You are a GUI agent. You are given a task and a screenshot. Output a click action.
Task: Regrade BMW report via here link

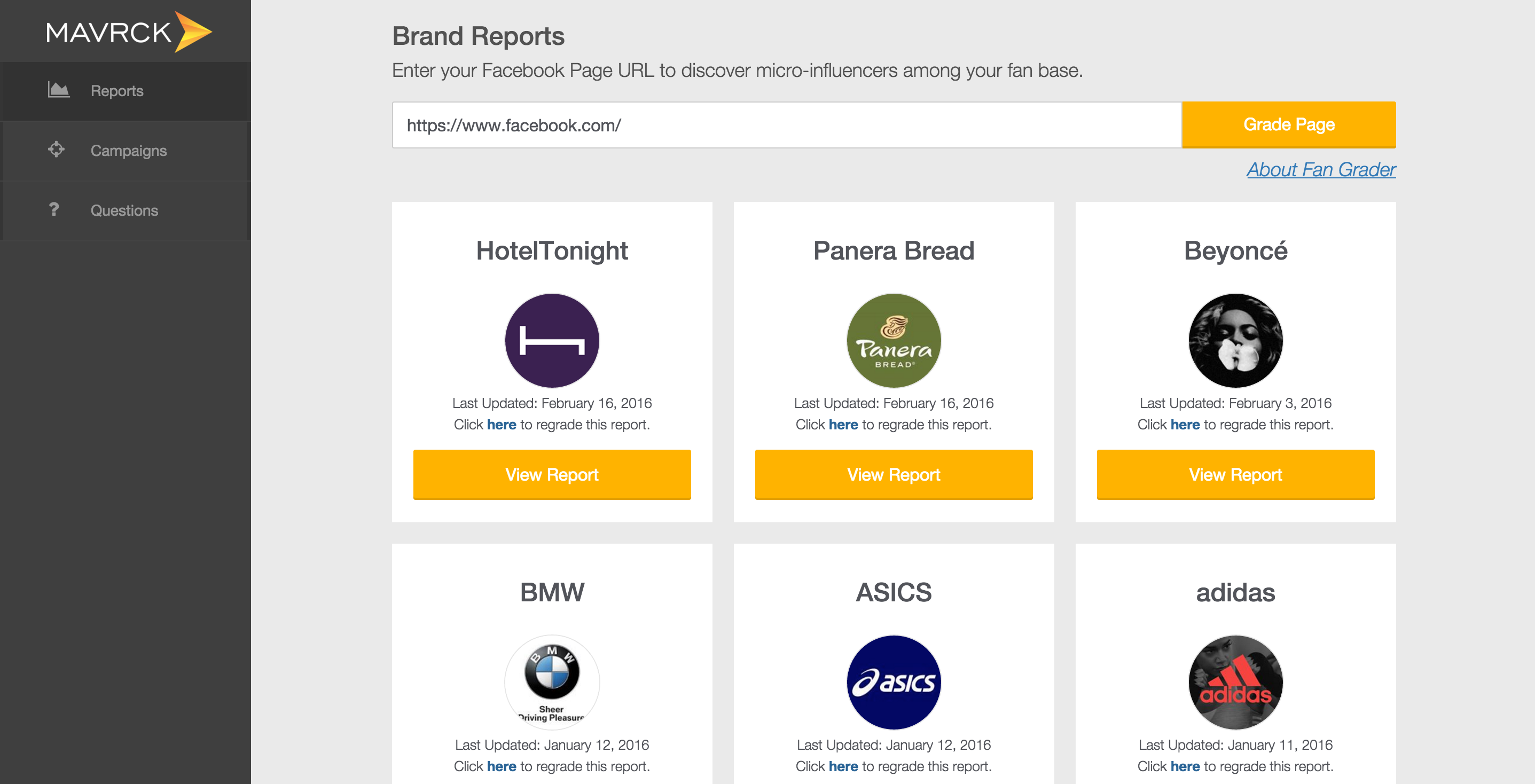pyautogui.click(x=501, y=766)
